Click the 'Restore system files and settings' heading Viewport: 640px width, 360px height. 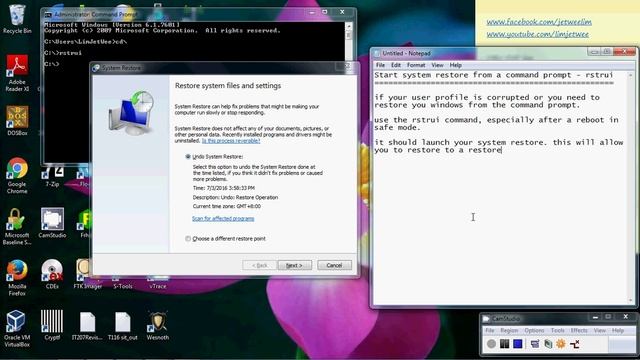228,86
